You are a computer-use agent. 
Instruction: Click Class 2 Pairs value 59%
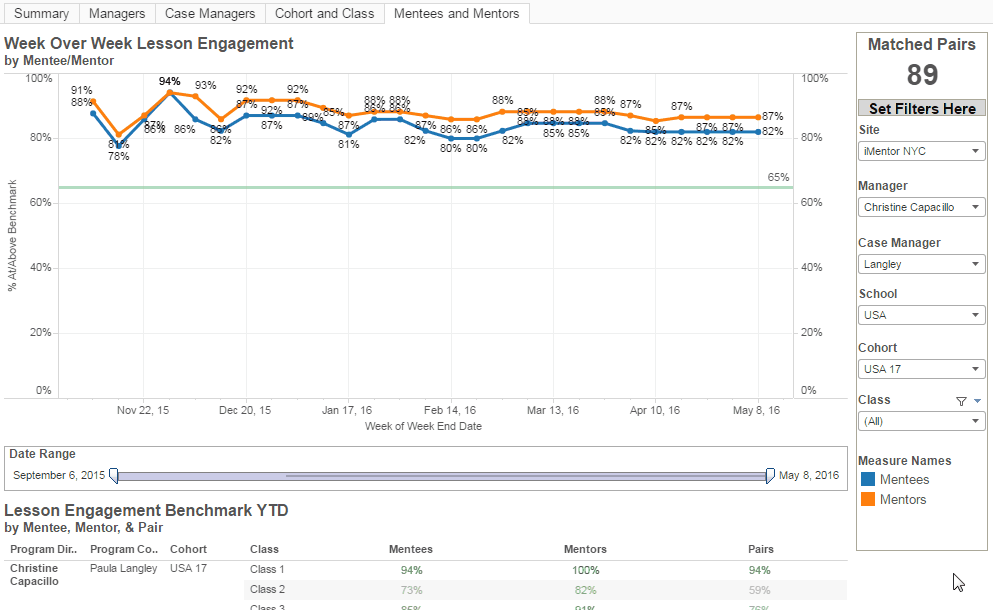click(759, 590)
